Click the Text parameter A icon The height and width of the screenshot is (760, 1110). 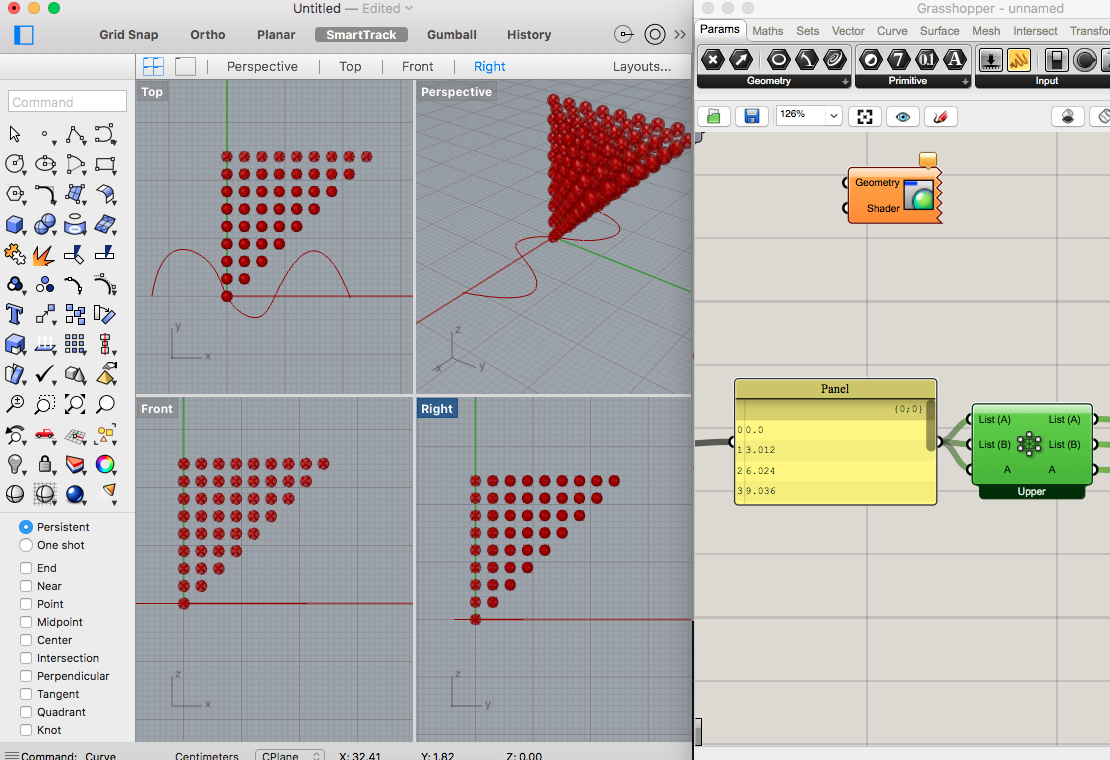tap(955, 60)
